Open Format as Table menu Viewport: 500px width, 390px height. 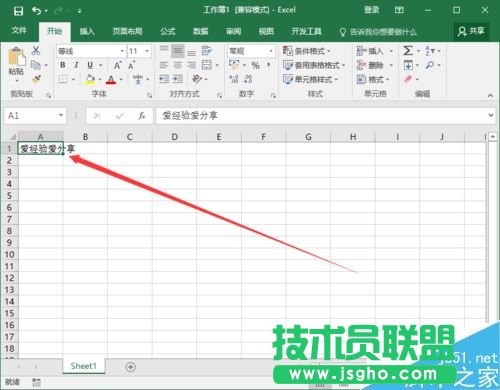pyautogui.click(x=314, y=65)
